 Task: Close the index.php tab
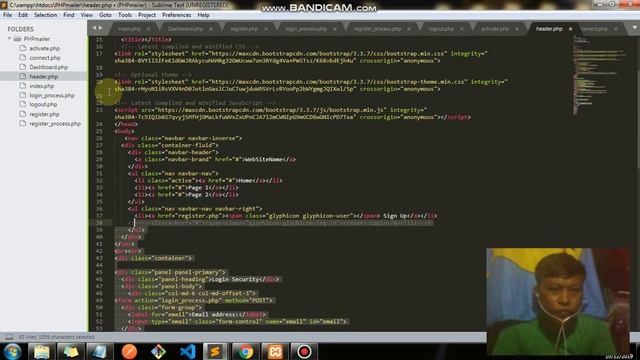(x=148, y=29)
